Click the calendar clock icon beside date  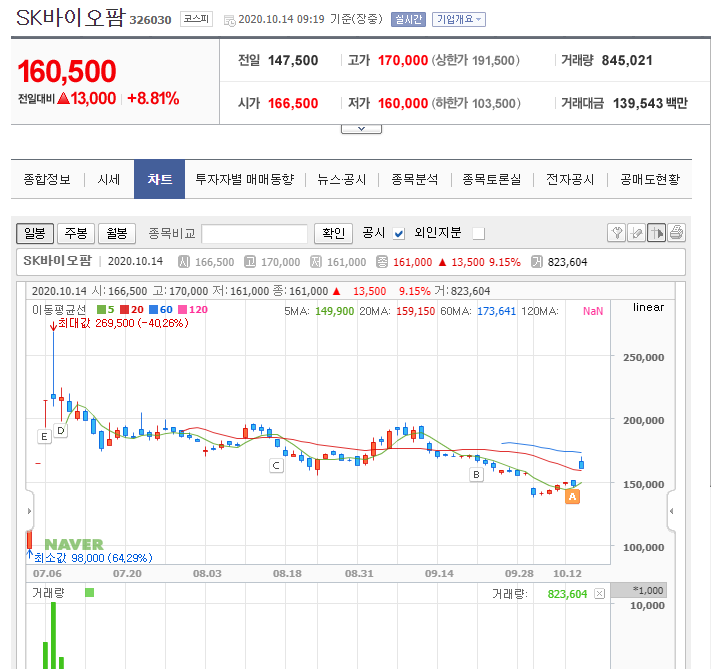click(x=230, y=20)
